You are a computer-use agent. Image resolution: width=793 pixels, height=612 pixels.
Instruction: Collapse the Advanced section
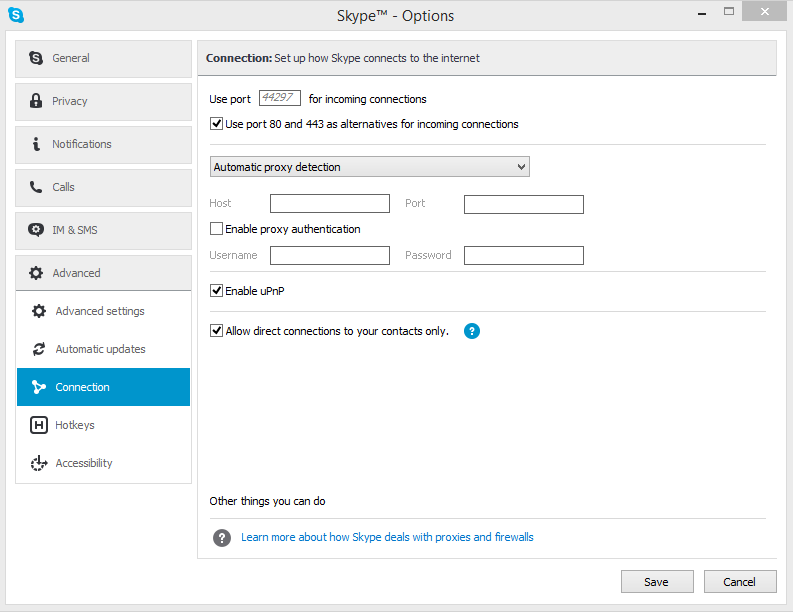click(x=103, y=273)
